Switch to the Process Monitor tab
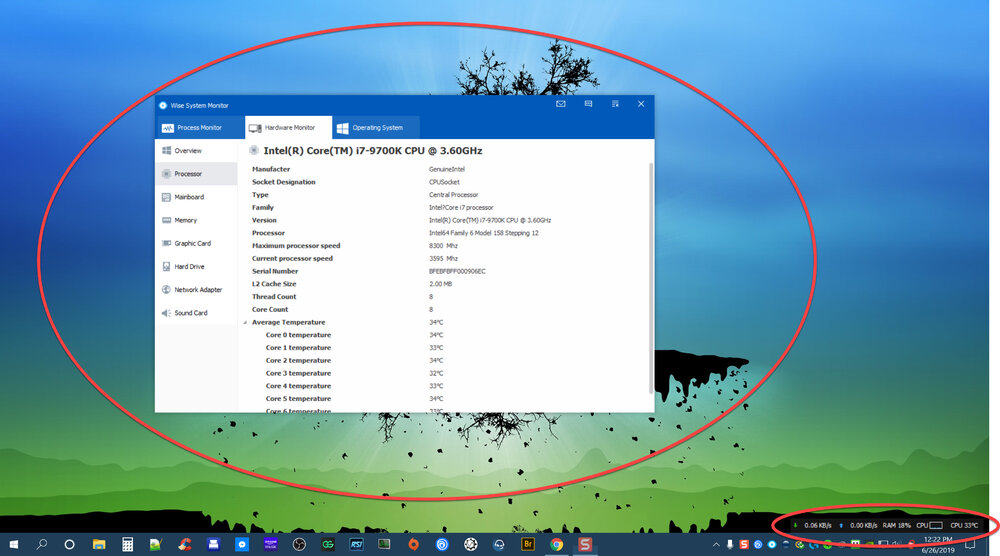Image resolution: width=1000 pixels, height=556 pixels. coord(200,128)
